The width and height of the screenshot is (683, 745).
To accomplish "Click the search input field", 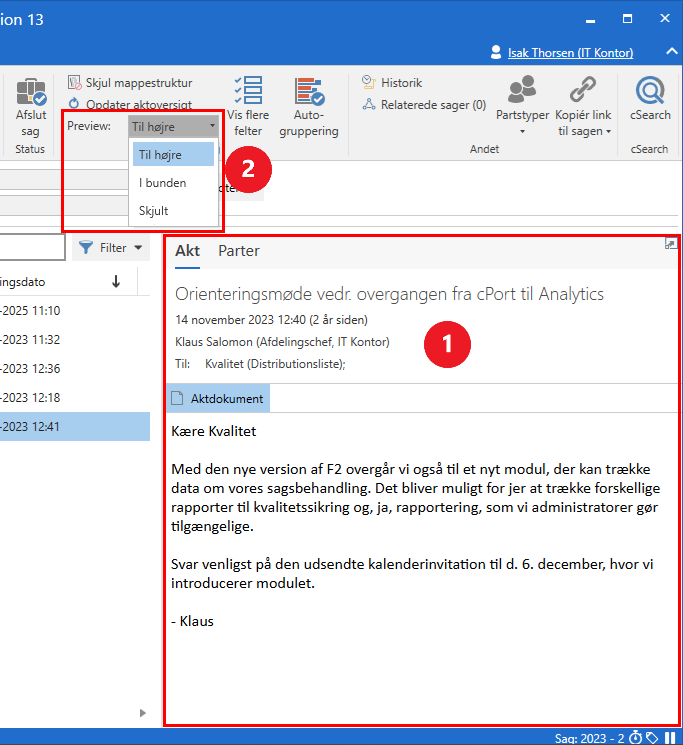I will 32,247.
